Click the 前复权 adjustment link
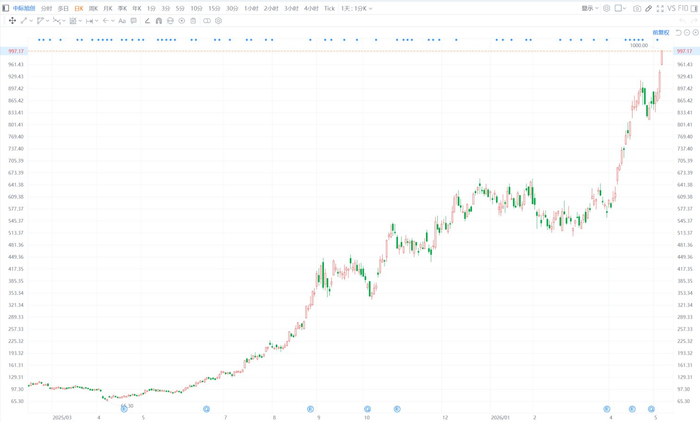 [661, 33]
